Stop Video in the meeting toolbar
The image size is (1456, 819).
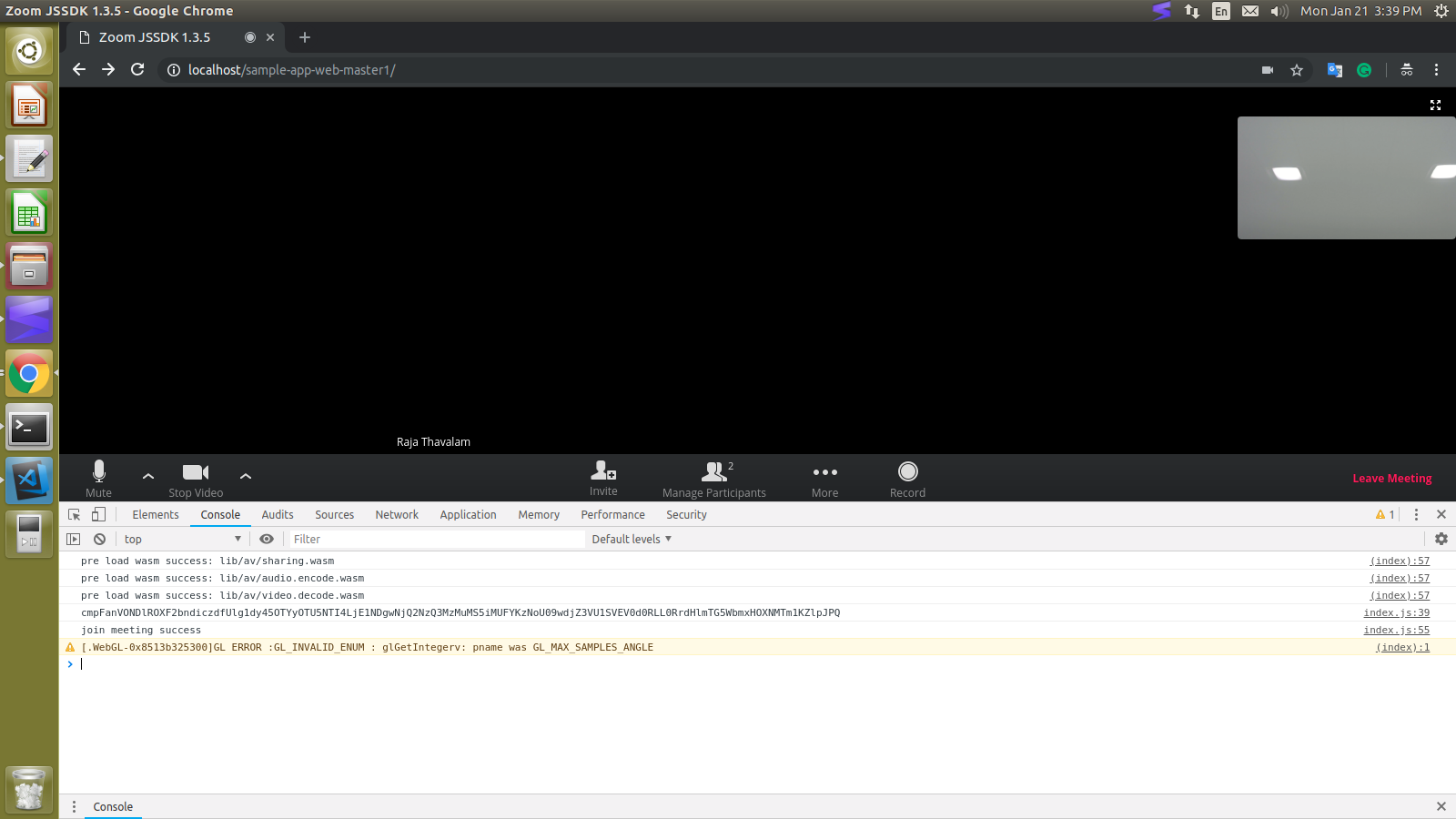click(x=196, y=479)
